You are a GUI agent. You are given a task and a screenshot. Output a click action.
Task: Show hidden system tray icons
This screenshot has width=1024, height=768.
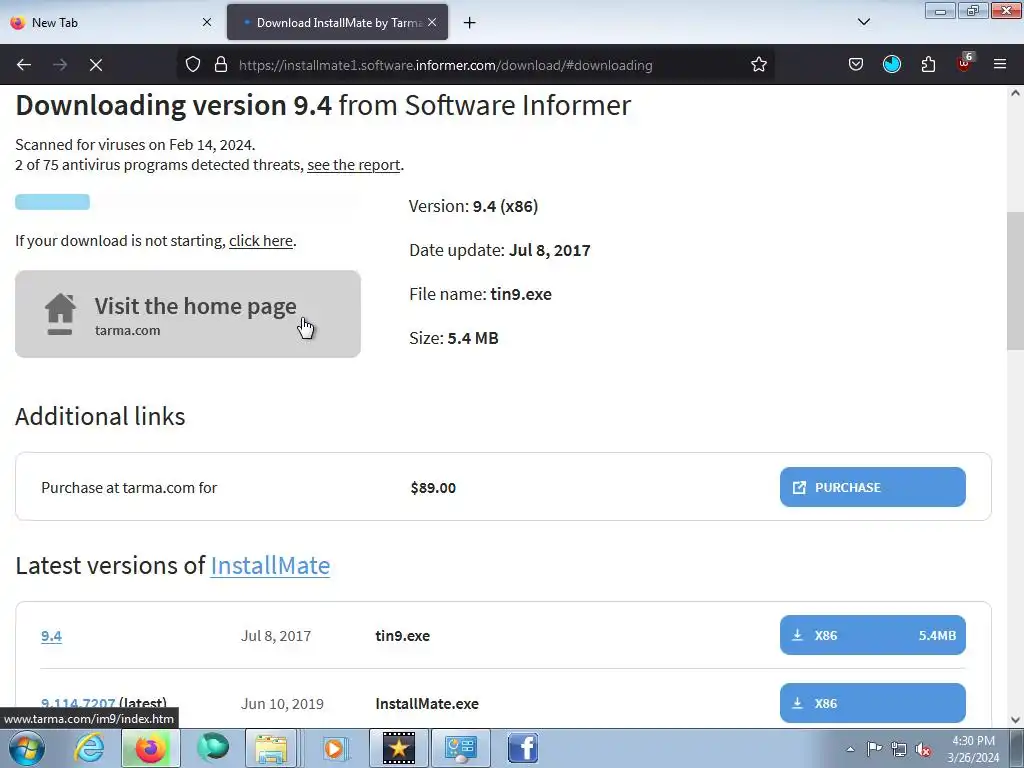(x=850, y=749)
